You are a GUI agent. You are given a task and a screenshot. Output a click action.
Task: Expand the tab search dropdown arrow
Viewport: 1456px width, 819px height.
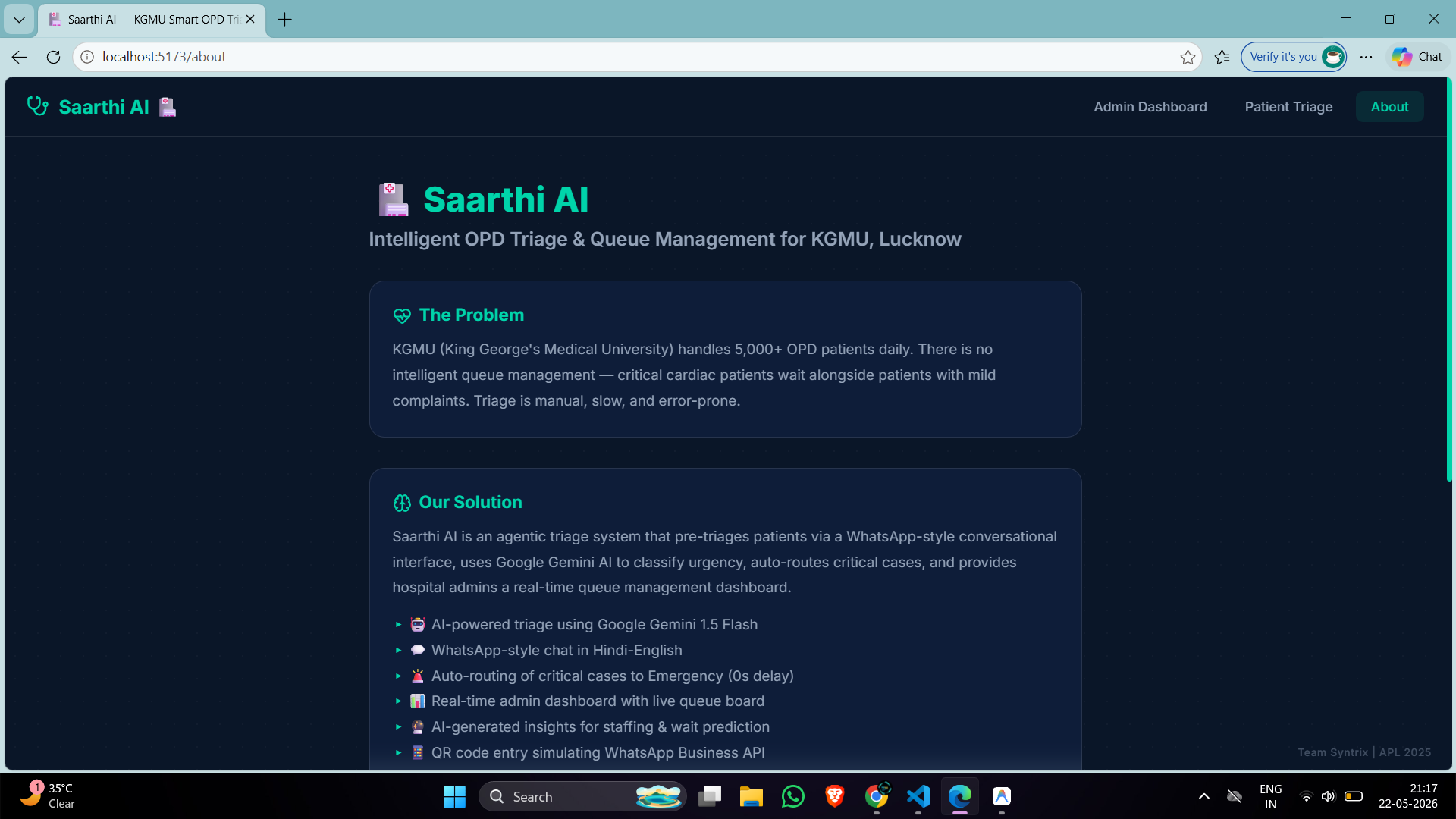pyautogui.click(x=19, y=20)
